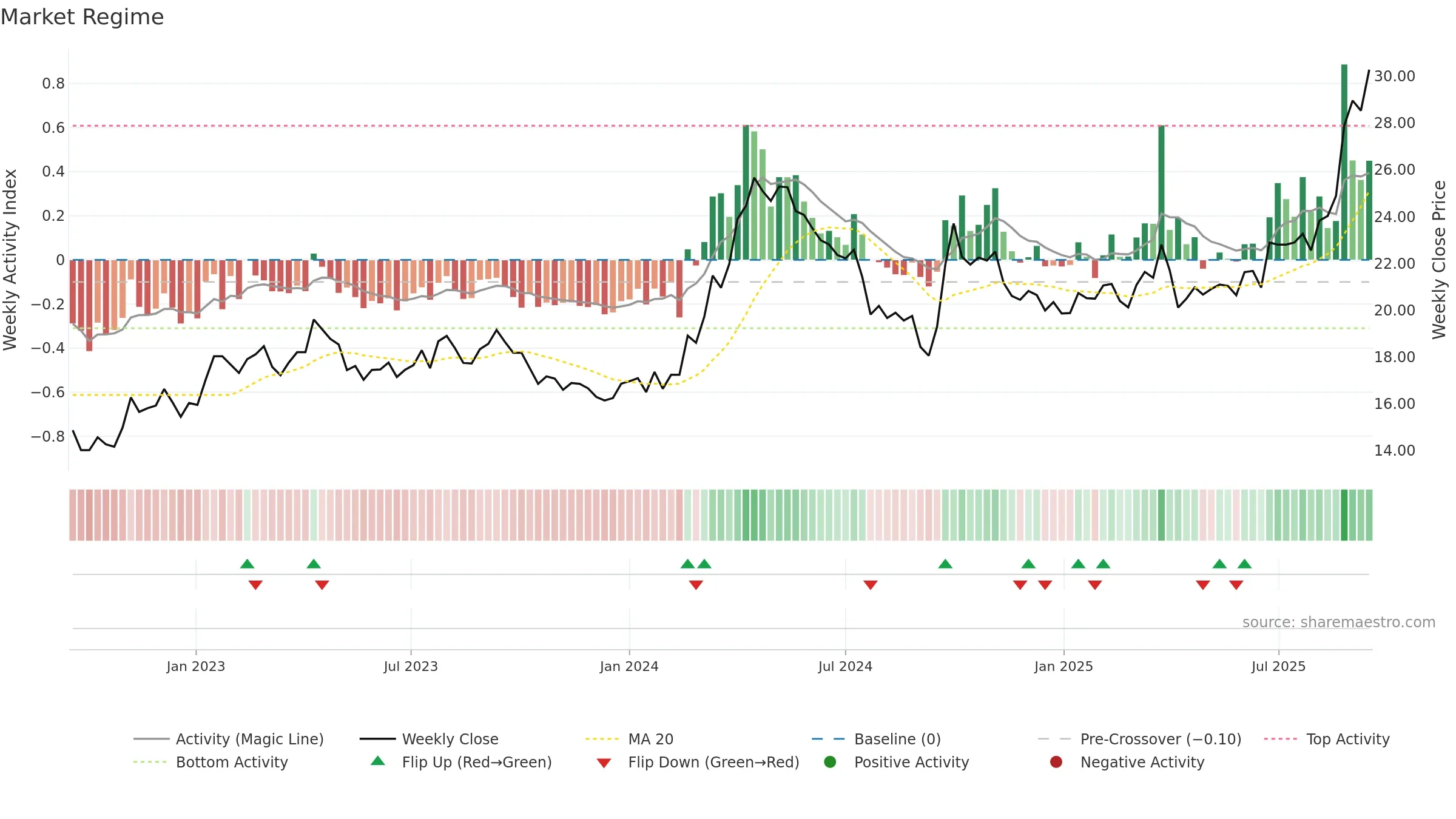This screenshot has height=819, width=1456.
Task: Select the red flip-down marker just after Jul 2024
Action: coord(871,585)
